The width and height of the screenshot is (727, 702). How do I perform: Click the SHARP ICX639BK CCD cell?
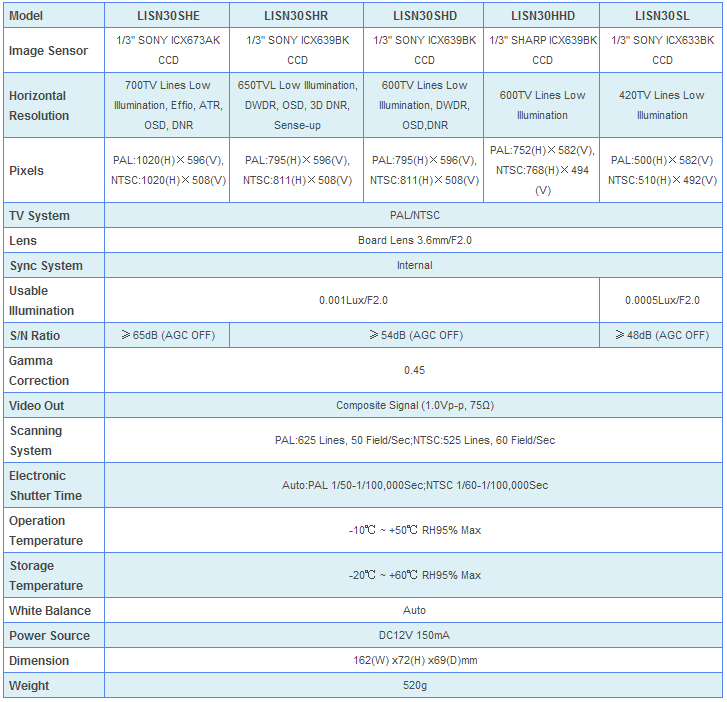point(542,50)
